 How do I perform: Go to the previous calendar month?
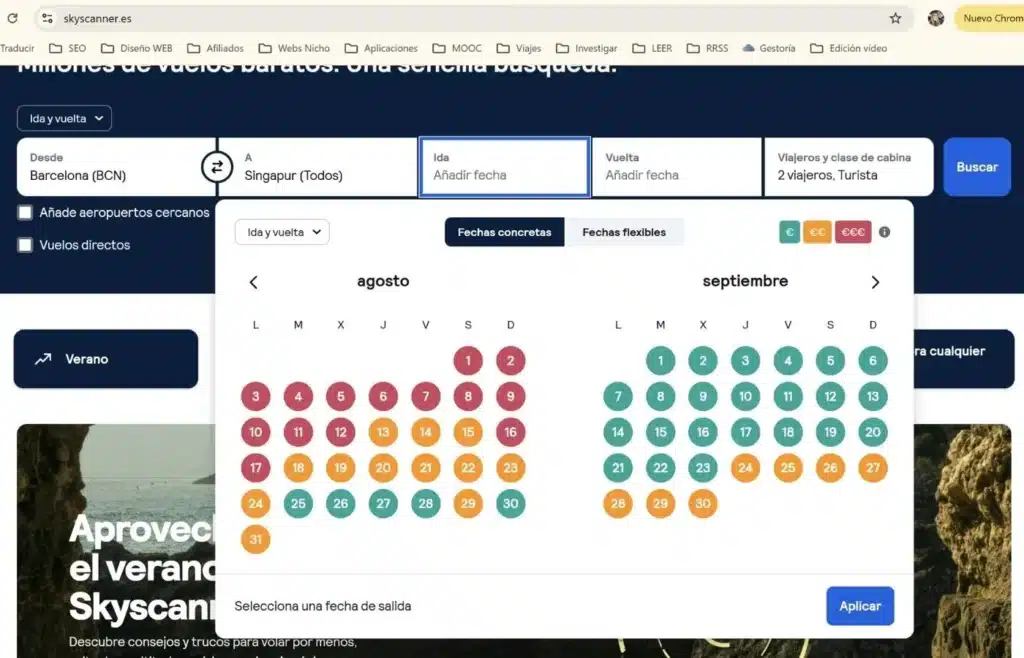point(253,282)
